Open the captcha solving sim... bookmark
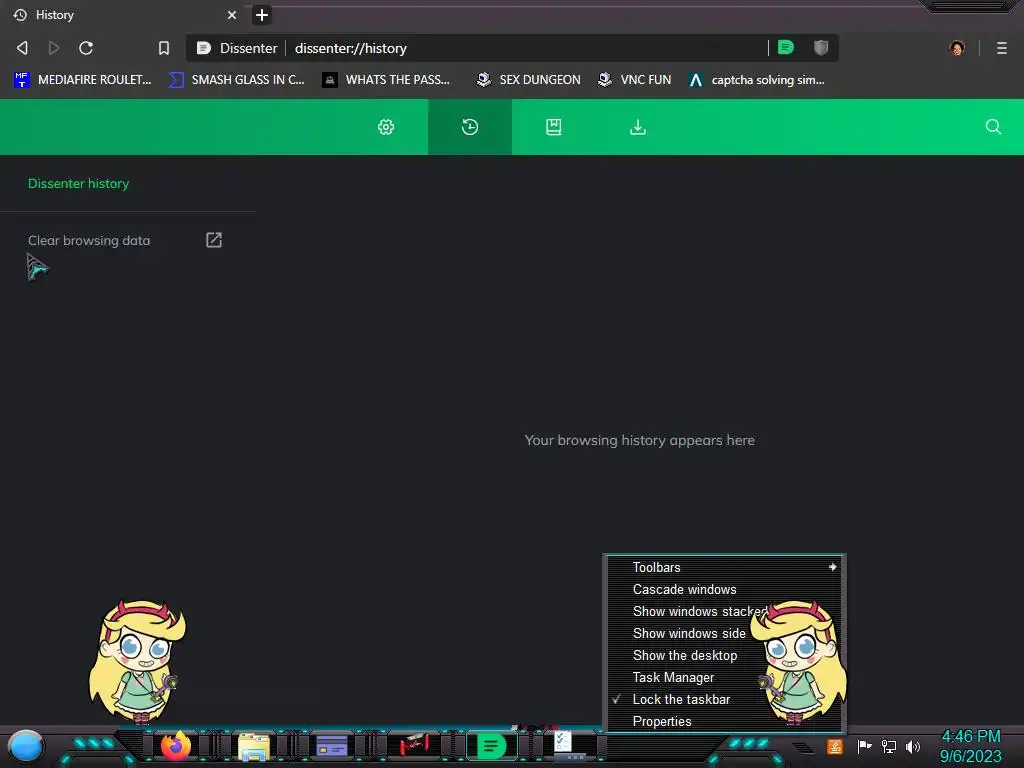Image resolution: width=1024 pixels, height=768 pixels. [756, 80]
